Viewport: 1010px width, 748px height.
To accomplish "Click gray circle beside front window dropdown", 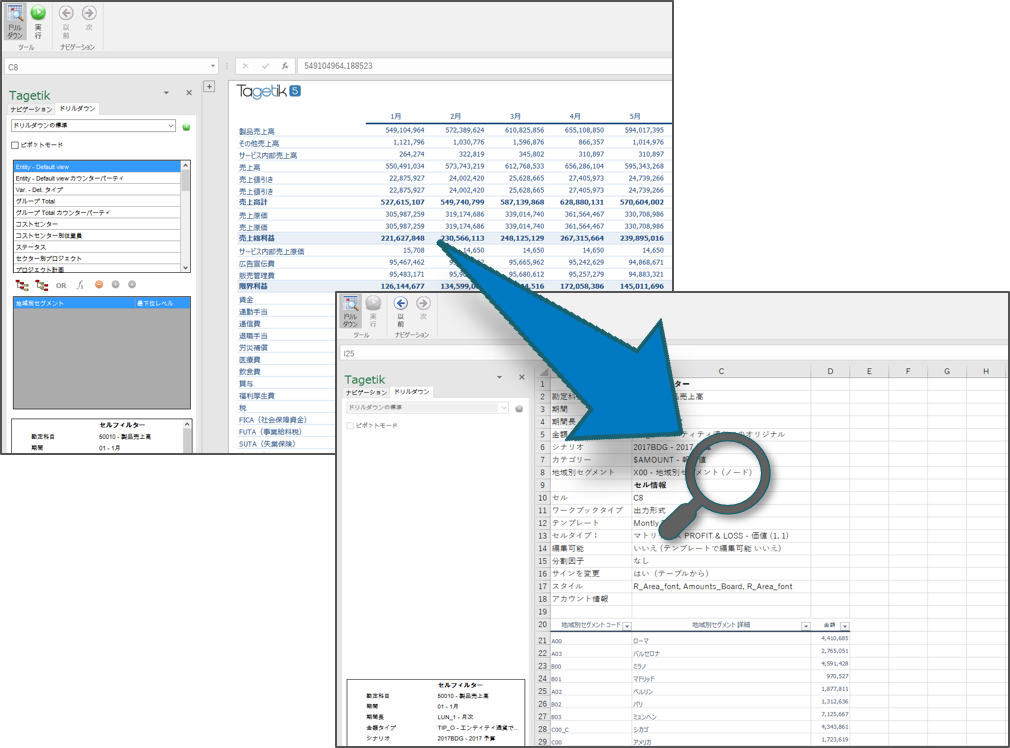I will (519, 408).
